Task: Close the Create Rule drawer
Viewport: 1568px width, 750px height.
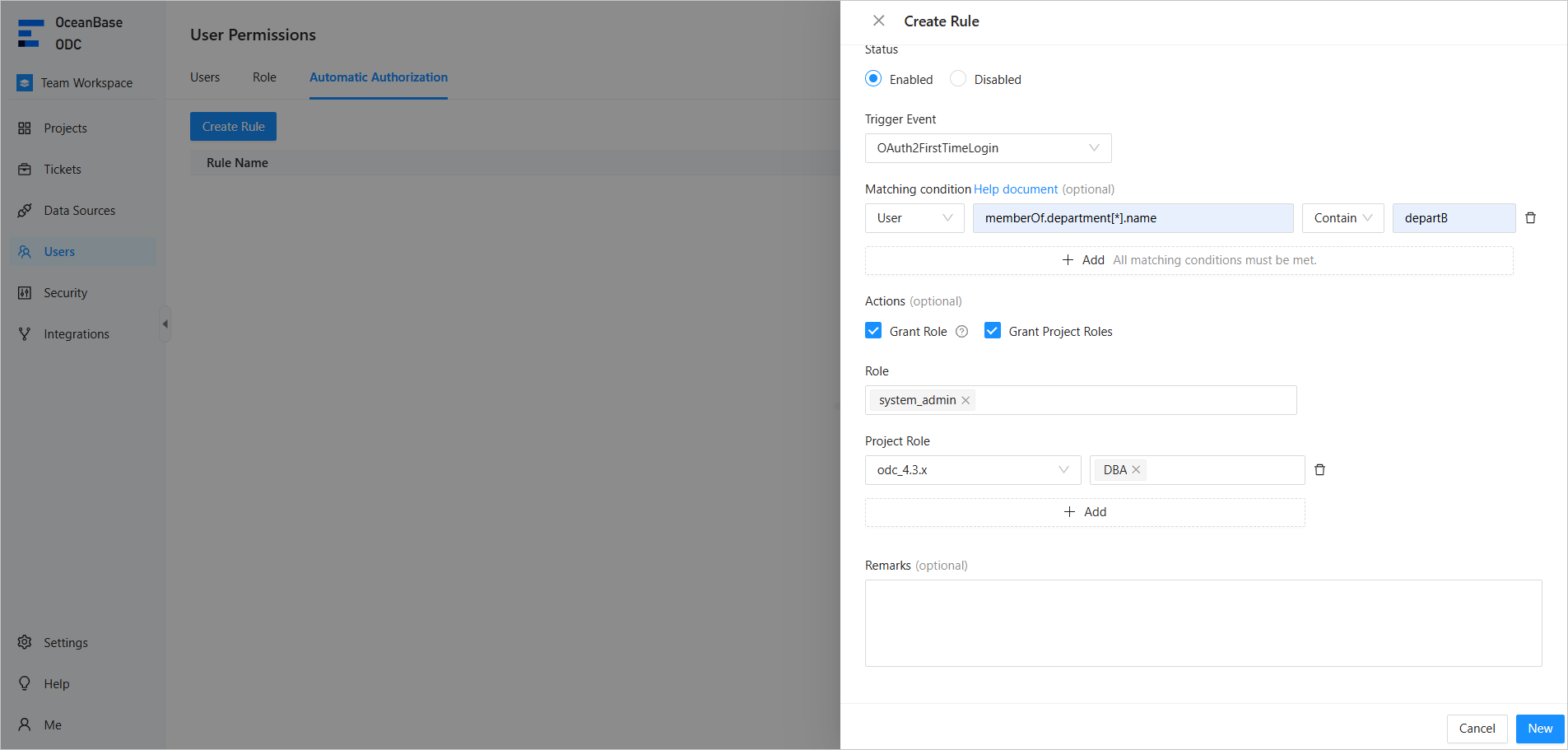Action: pos(878,21)
